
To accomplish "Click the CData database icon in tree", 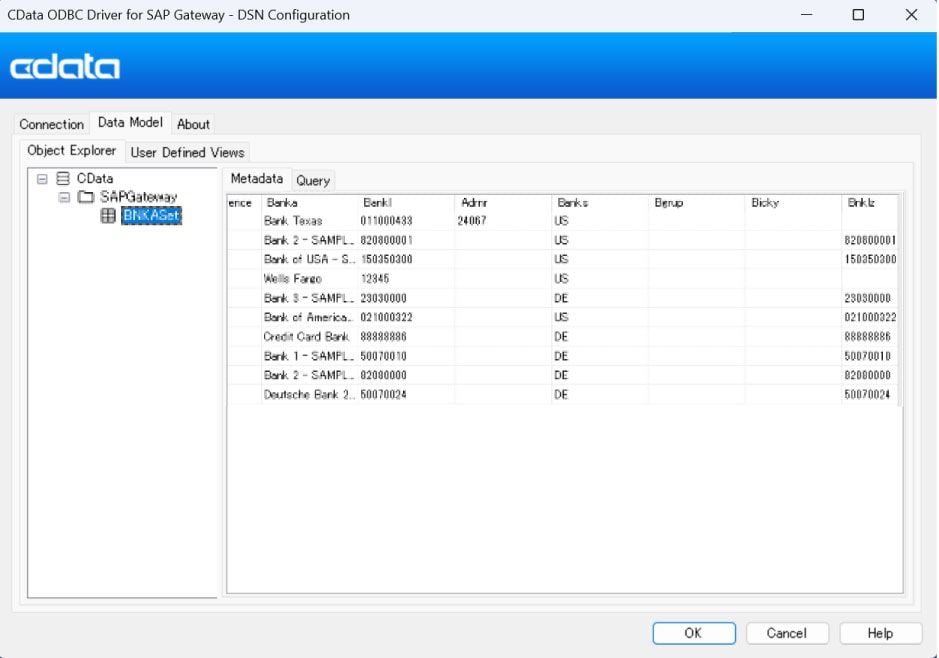I will pos(63,179).
